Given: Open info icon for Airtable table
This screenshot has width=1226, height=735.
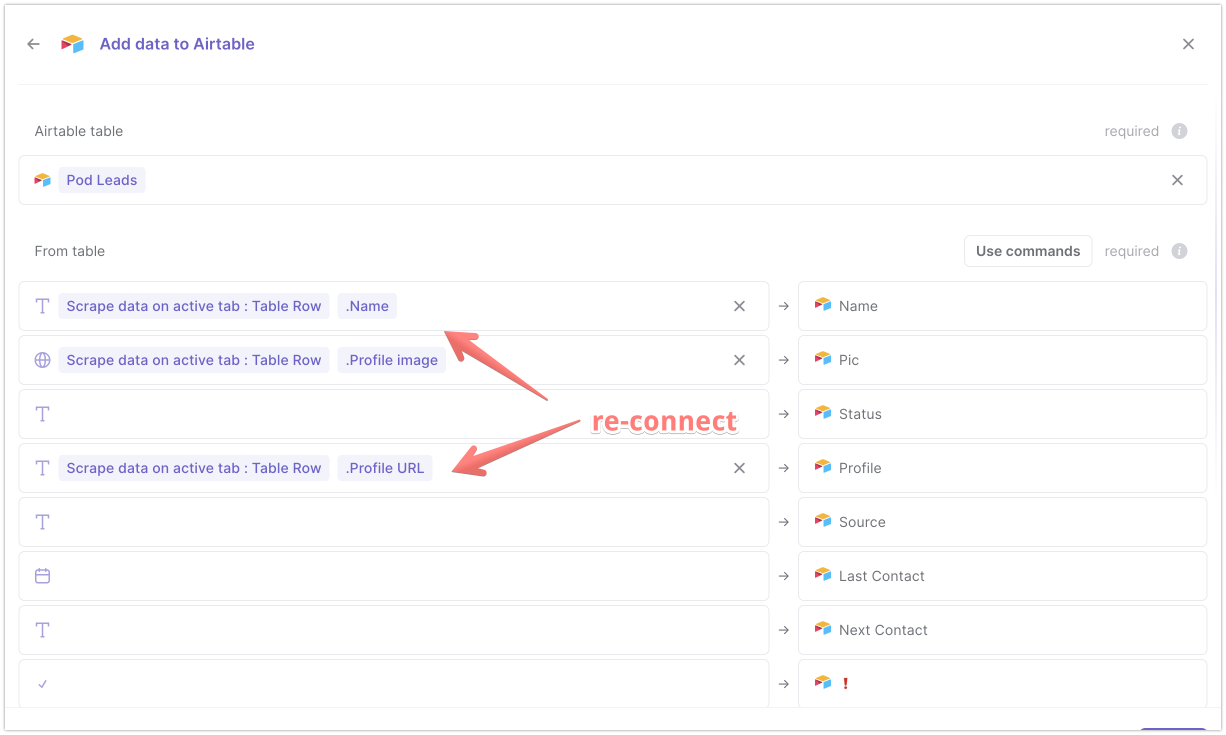Looking at the screenshot, I should [x=1179, y=131].
